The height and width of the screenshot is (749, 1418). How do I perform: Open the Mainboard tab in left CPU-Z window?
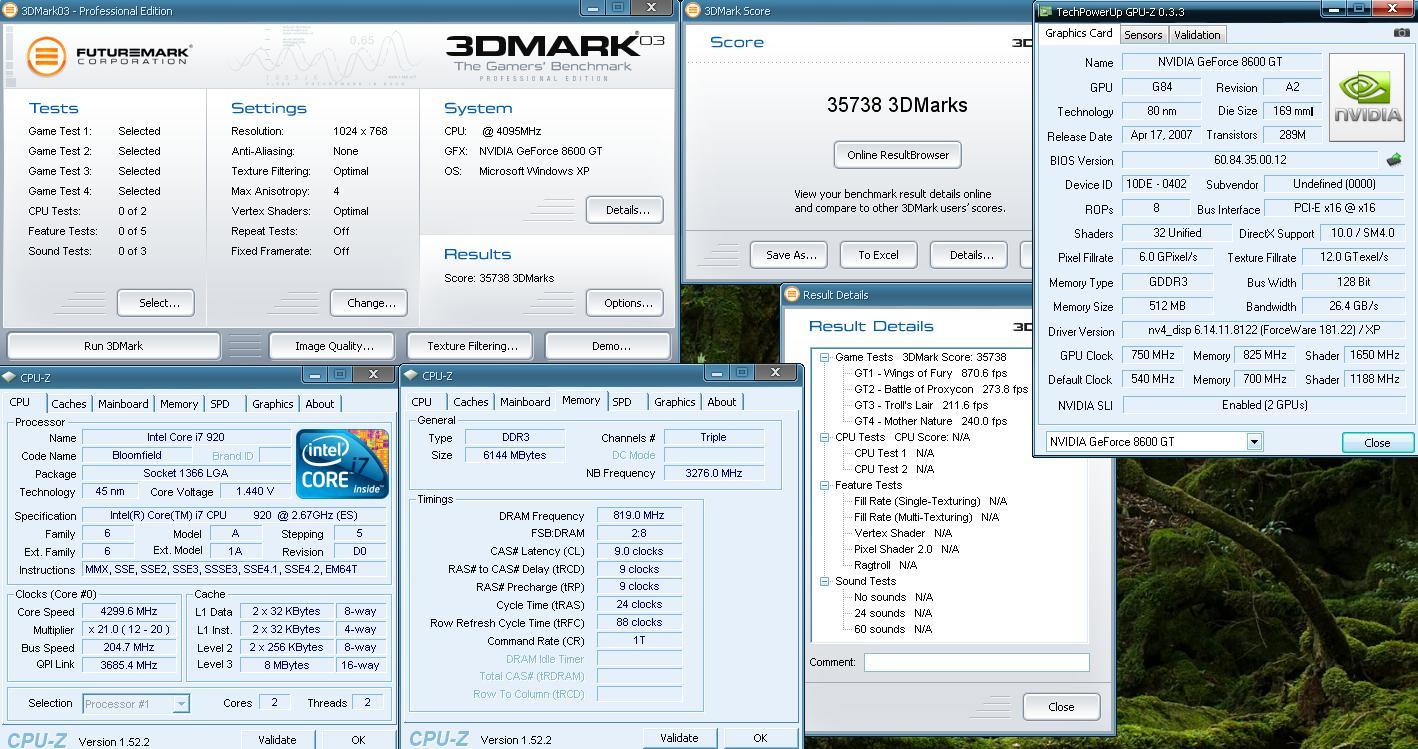pyautogui.click(x=124, y=404)
